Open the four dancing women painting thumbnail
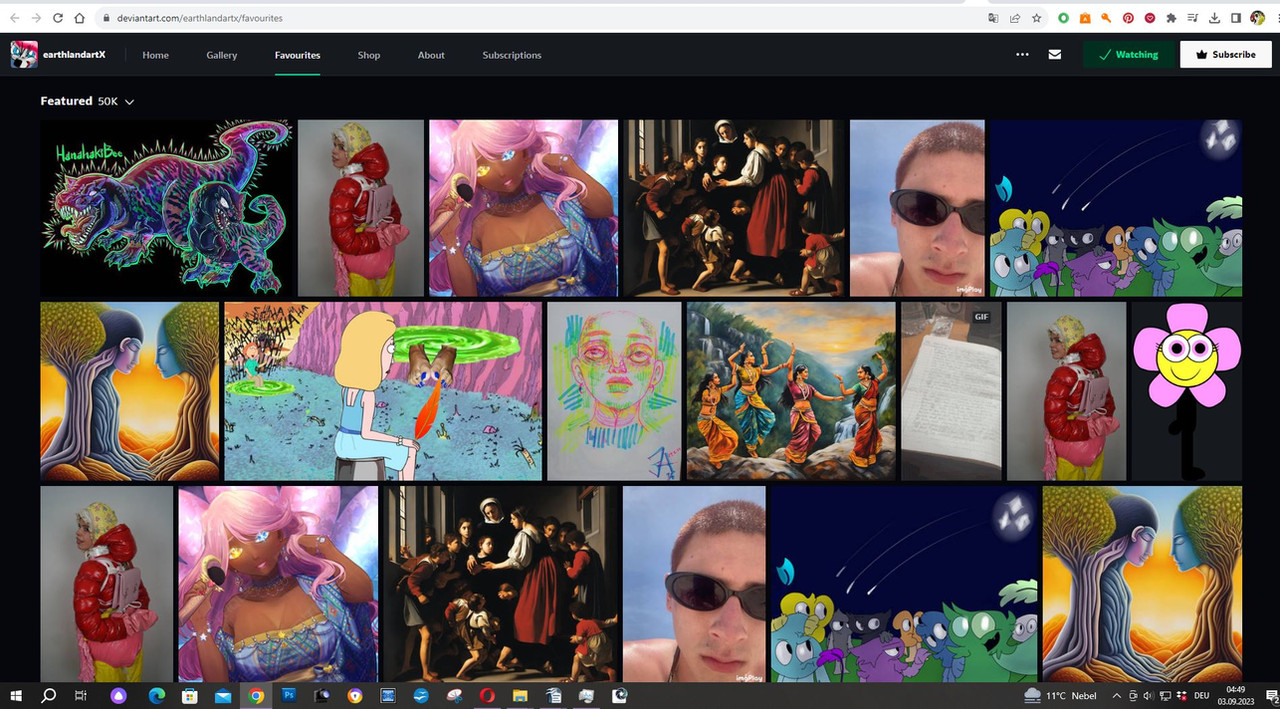 (x=791, y=391)
